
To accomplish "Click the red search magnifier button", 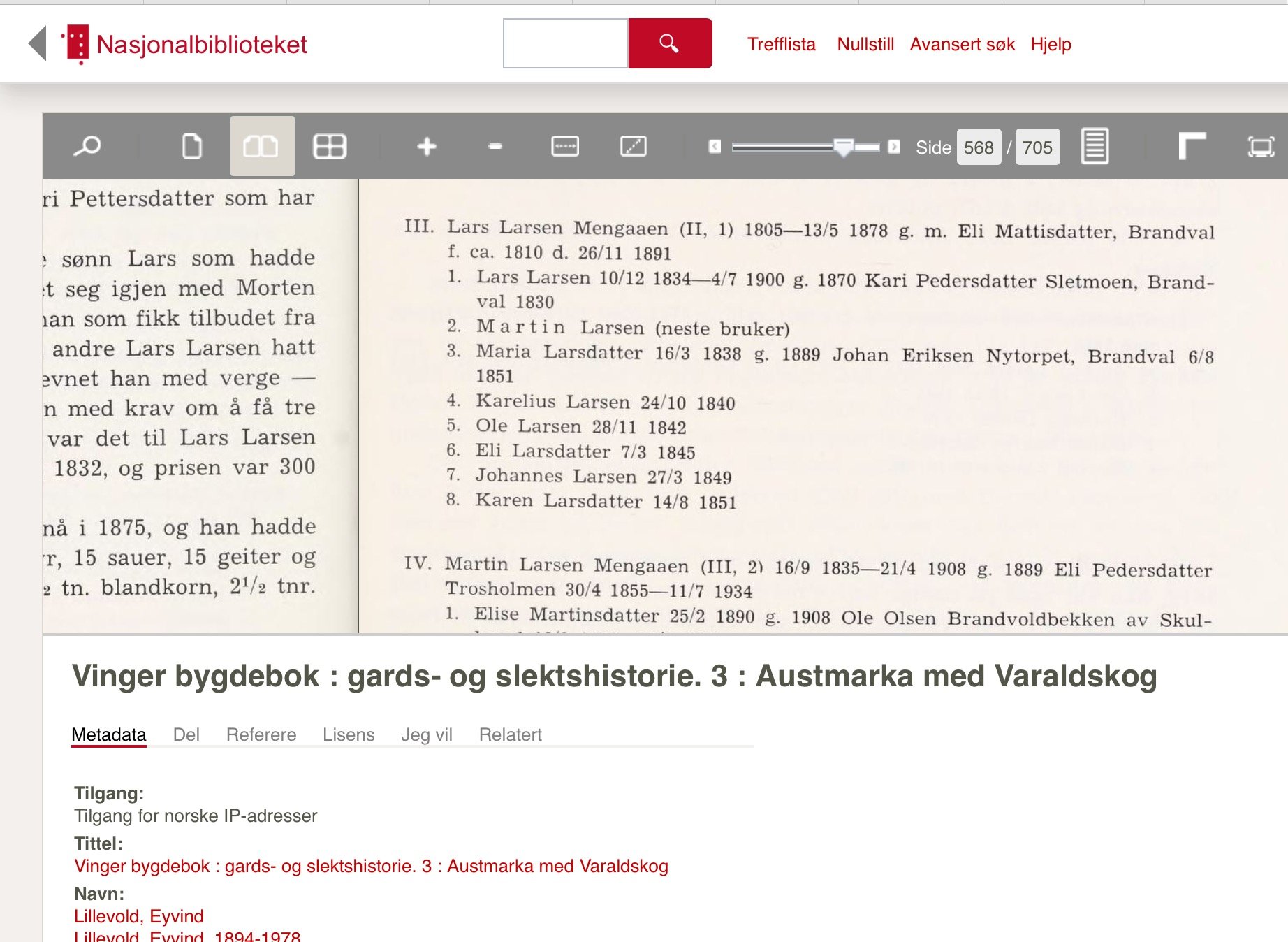I will [x=669, y=44].
